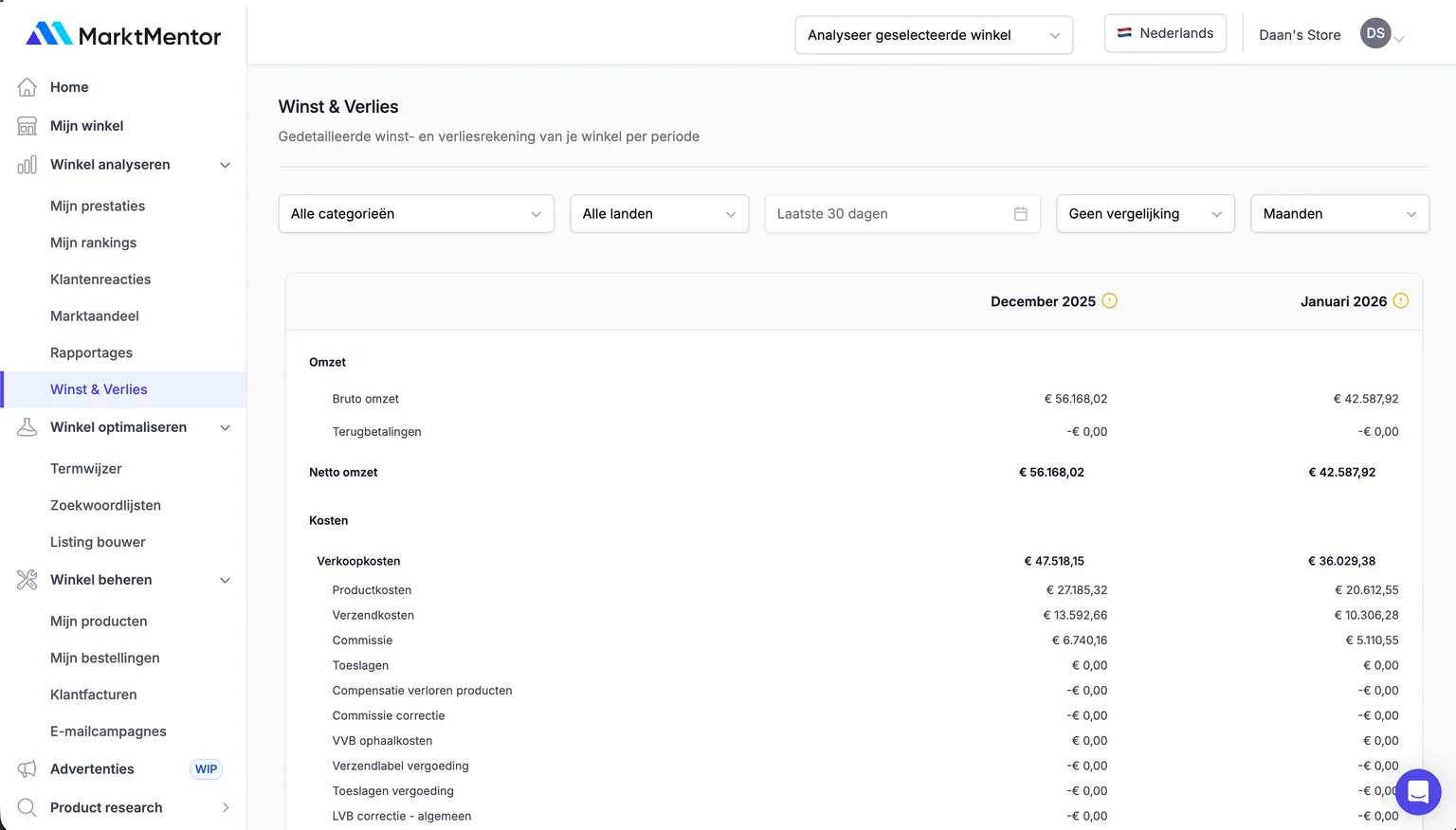Click Daan's Store account name
The image size is (1456, 830).
(x=1300, y=35)
